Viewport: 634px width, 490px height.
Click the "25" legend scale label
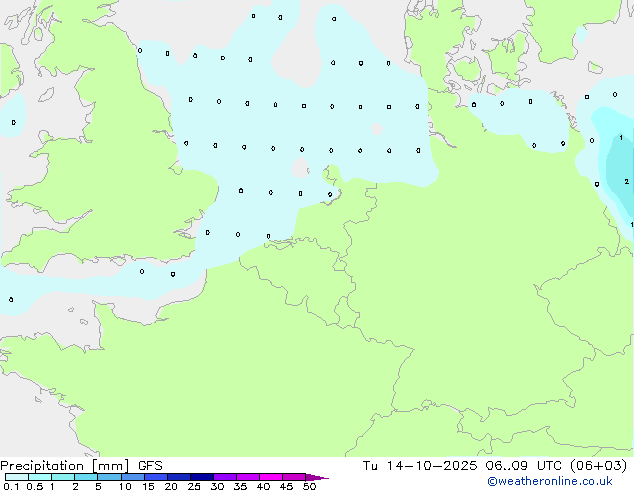[194, 486]
